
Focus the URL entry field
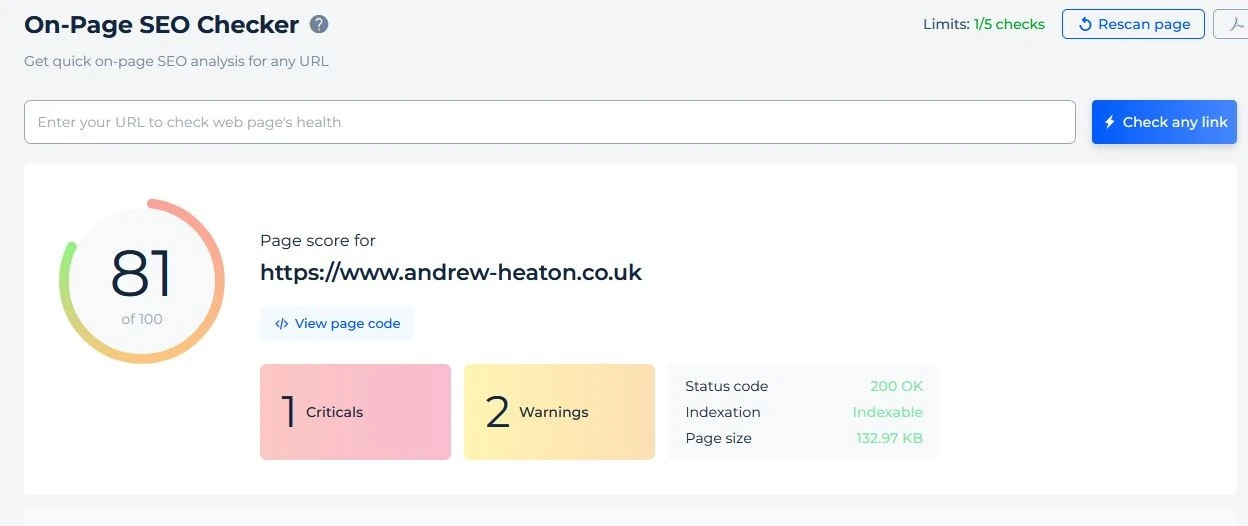click(549, 122)
